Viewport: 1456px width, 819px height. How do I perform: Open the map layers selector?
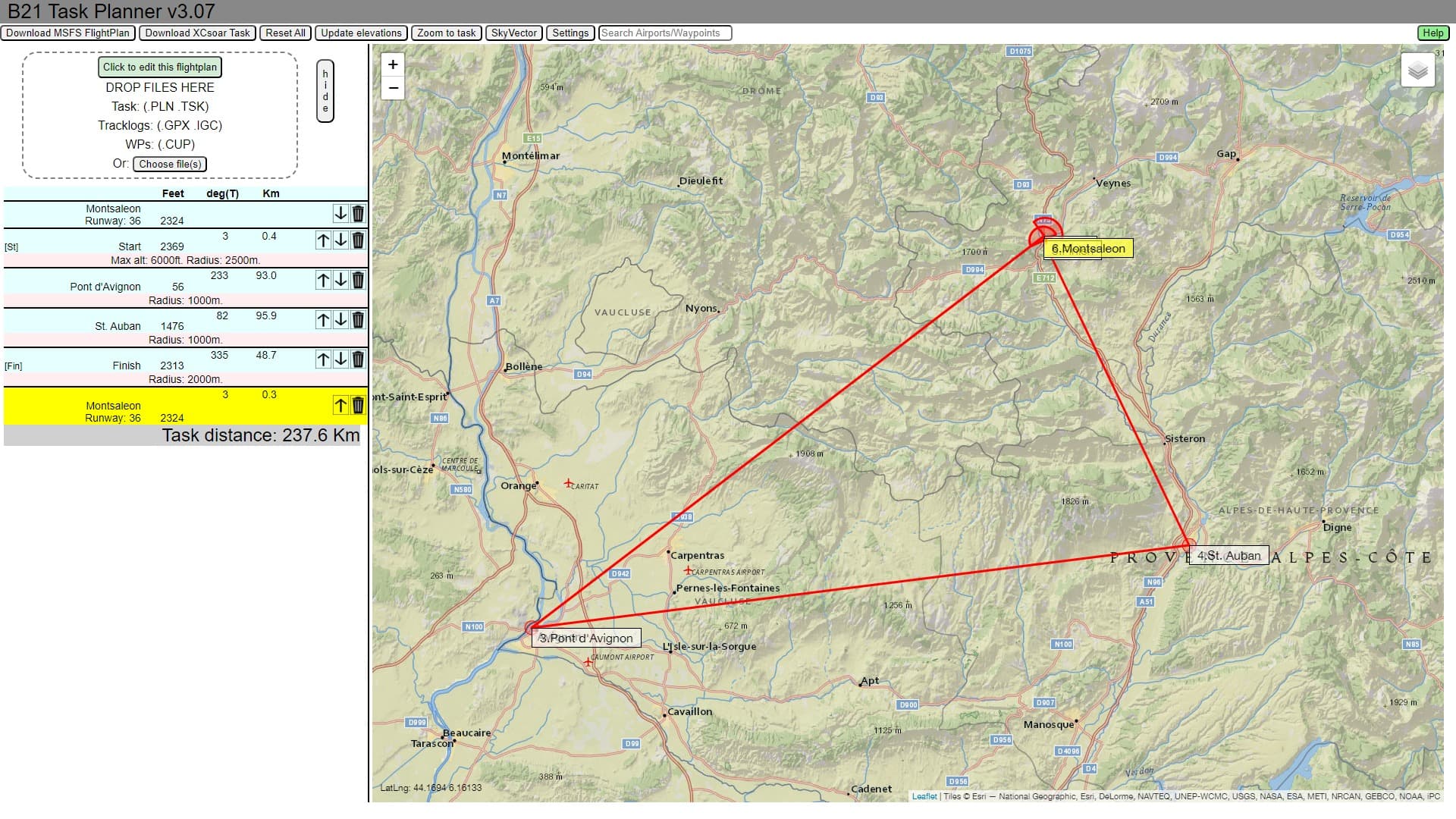click(x=1417, y=71)
